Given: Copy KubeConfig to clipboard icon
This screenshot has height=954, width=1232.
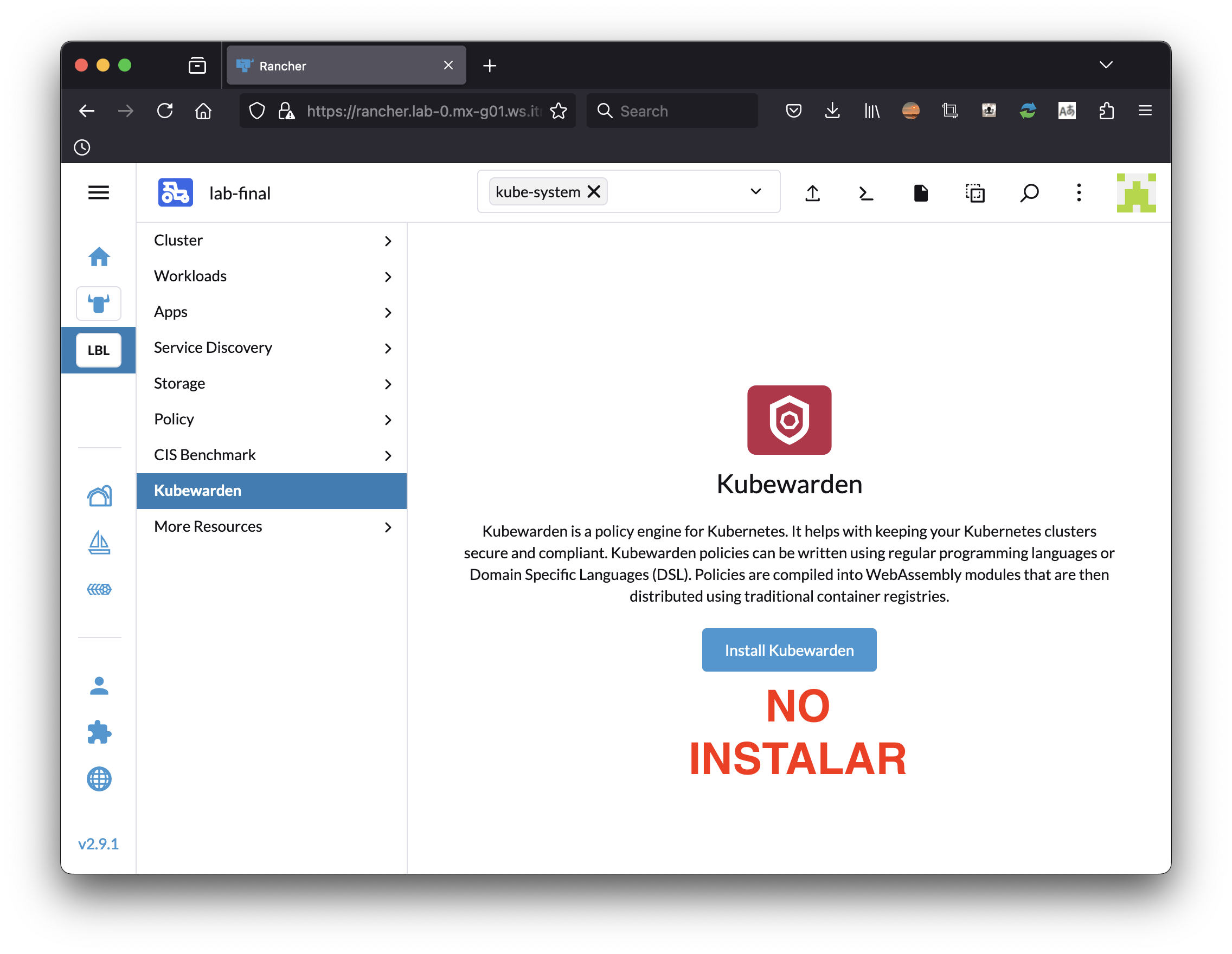Looking at the screenshot, I should tap(975, 193).
